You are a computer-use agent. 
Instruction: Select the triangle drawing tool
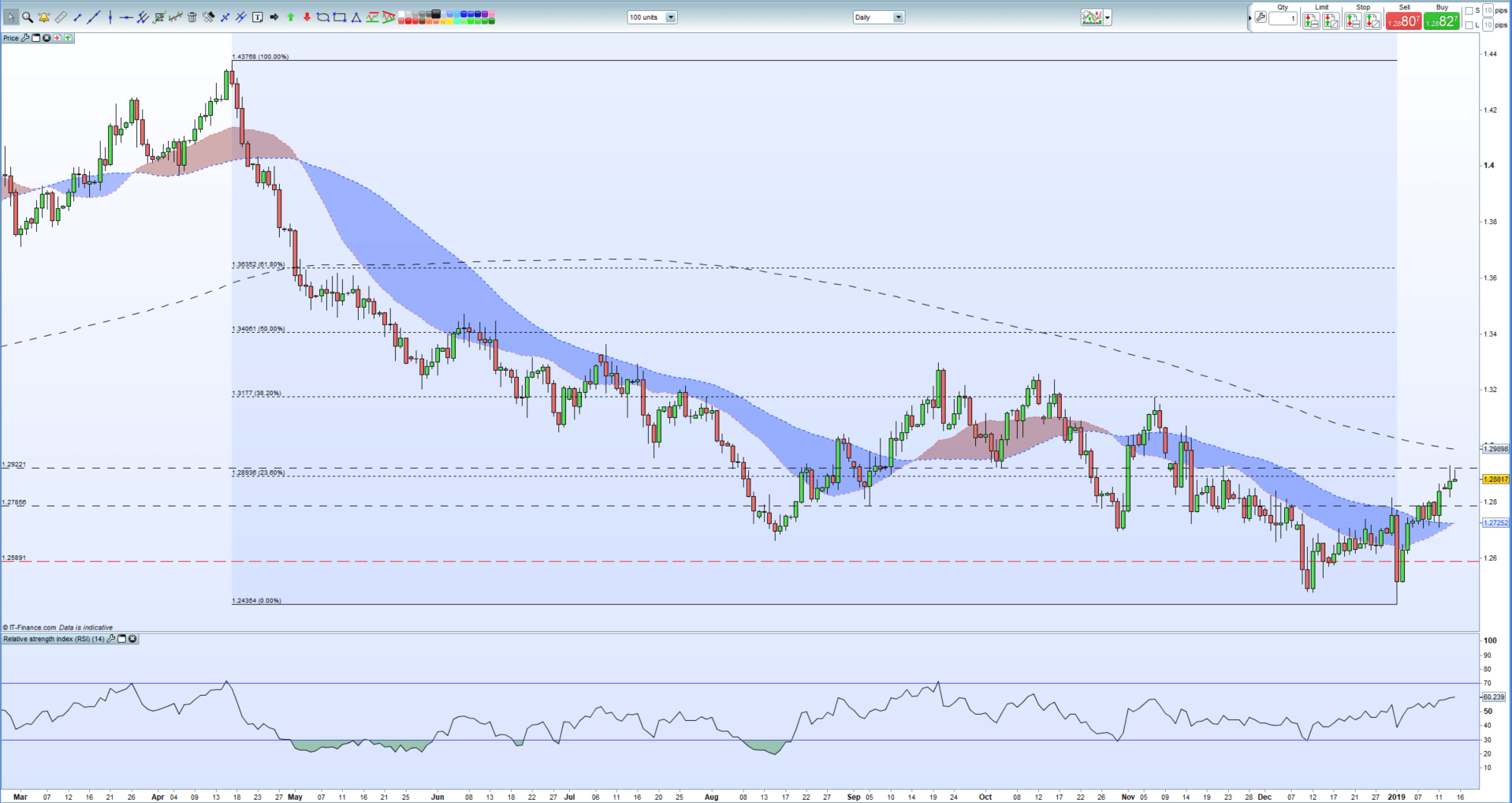point(356,17)
